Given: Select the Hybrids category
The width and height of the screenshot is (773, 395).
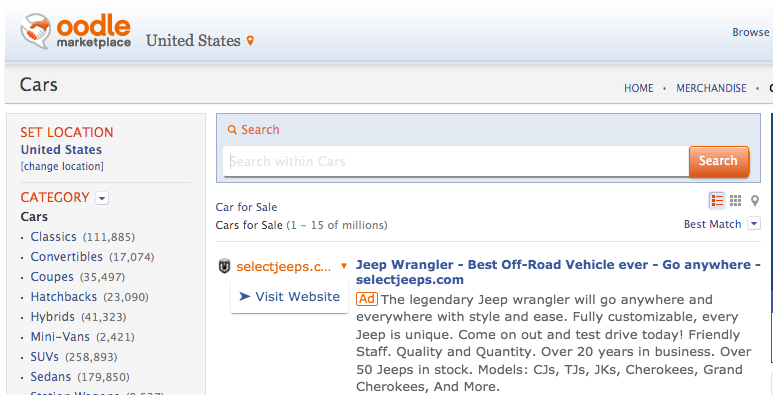Looking at the screenshot, I should coord(53,317).
